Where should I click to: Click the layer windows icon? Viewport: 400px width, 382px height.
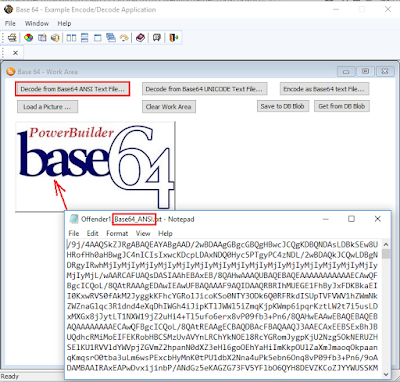click(98, 38)
